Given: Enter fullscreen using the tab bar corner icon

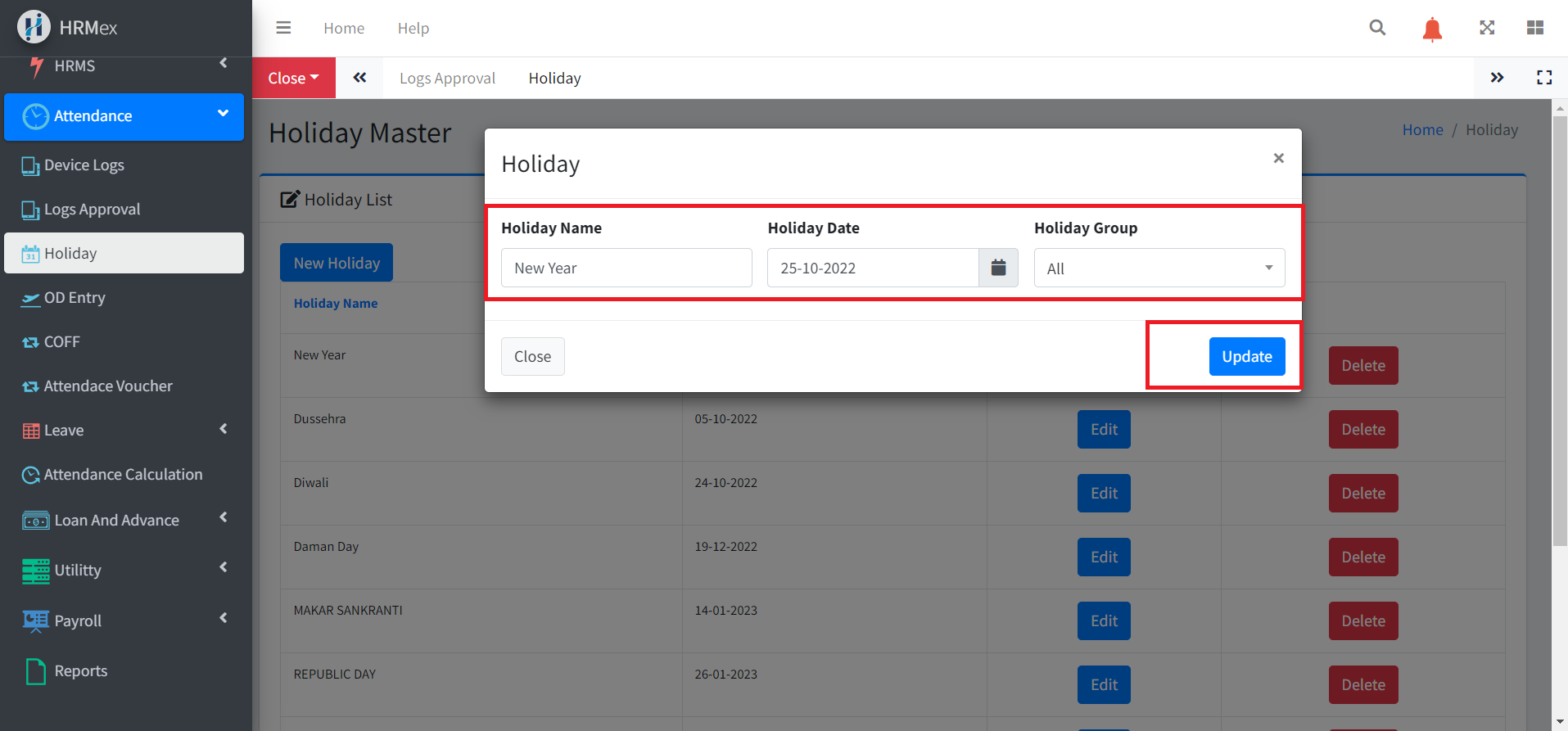Looking at the screenshot, I should click(x=1544, y=78).
